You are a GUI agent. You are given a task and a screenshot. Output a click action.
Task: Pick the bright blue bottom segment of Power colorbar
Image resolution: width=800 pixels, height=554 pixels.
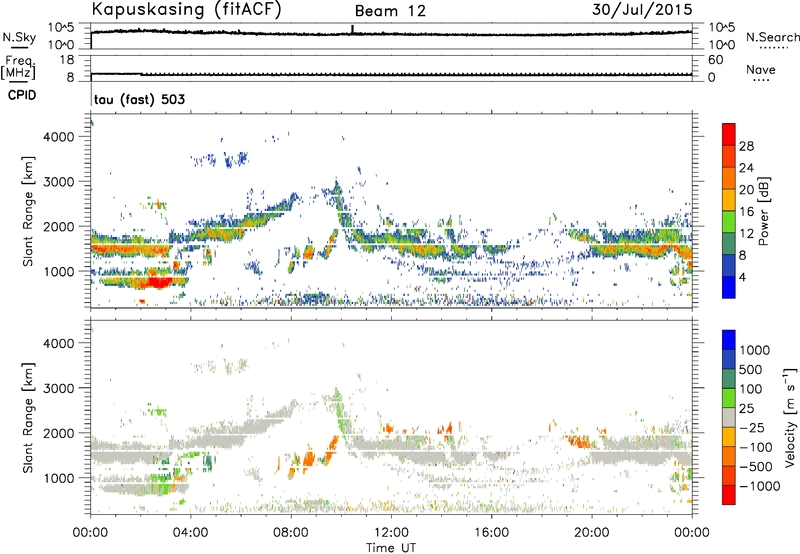click(x=729, y=287)
